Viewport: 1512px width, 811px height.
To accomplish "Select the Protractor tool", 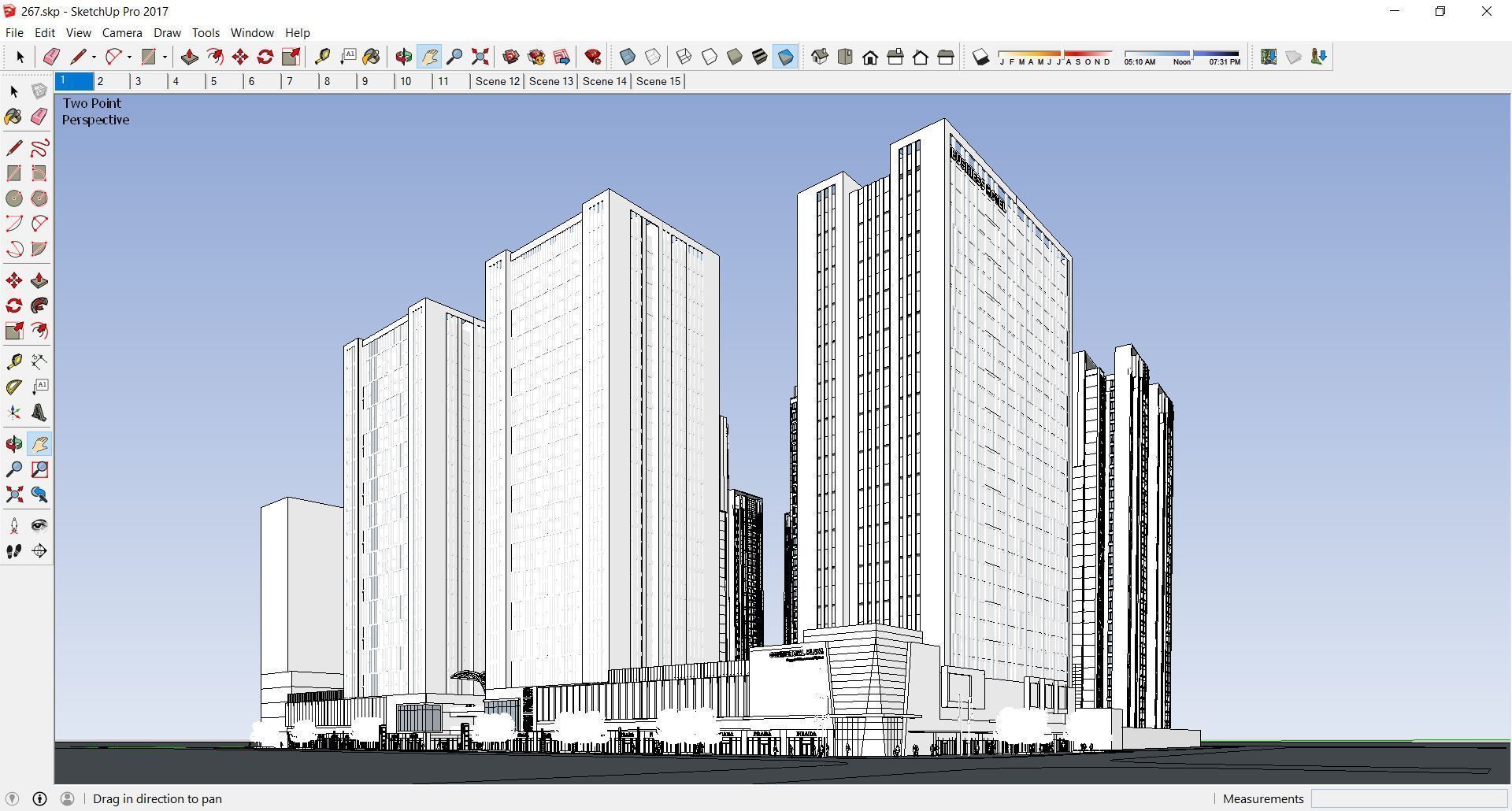I will [14, 387].
